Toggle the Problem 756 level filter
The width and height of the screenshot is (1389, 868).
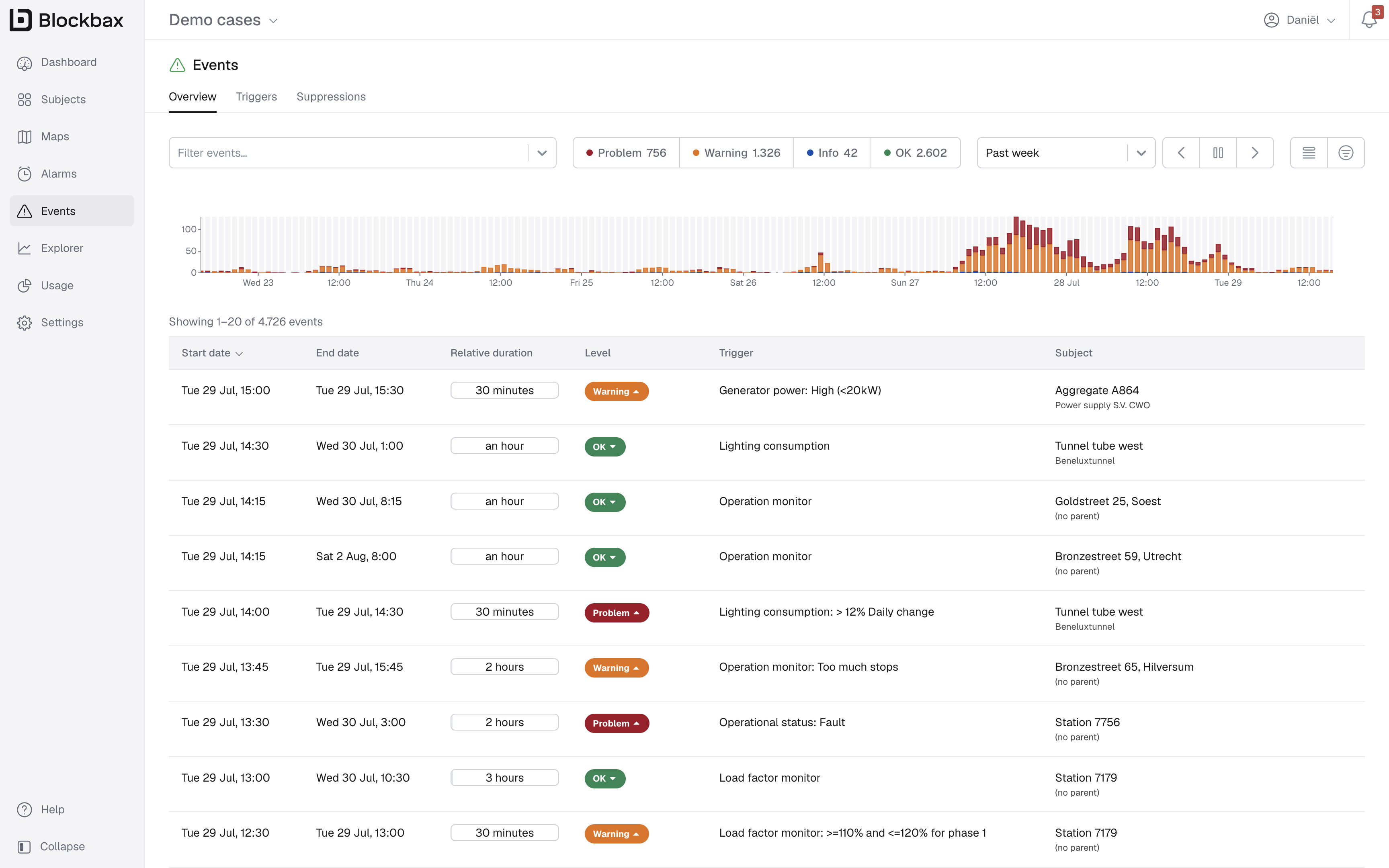(x=626, y=153)
